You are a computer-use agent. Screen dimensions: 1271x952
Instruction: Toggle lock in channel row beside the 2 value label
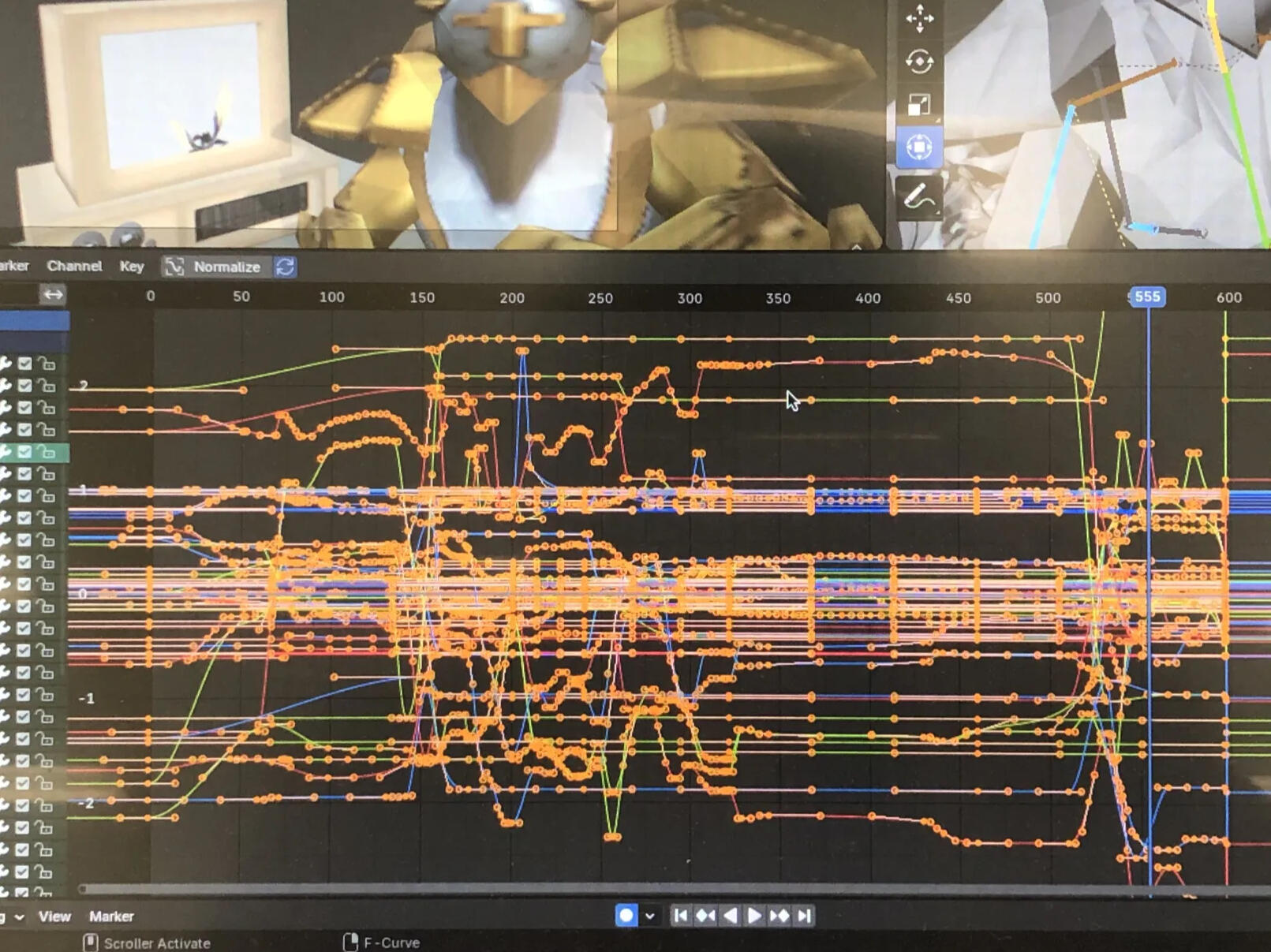pyautogui.click(x=47, y=386)
